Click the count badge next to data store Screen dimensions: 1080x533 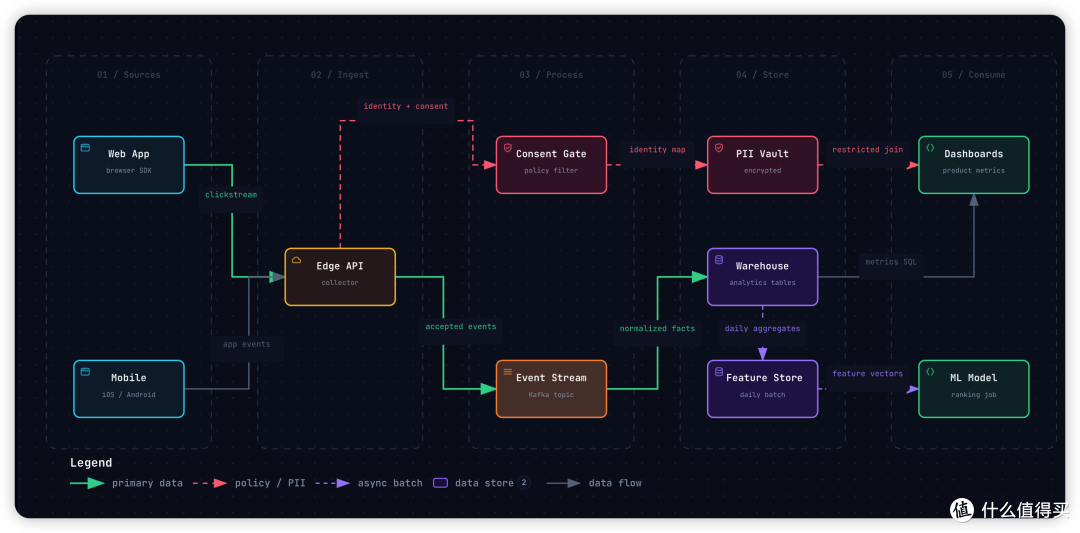click(x=524, y=483)
